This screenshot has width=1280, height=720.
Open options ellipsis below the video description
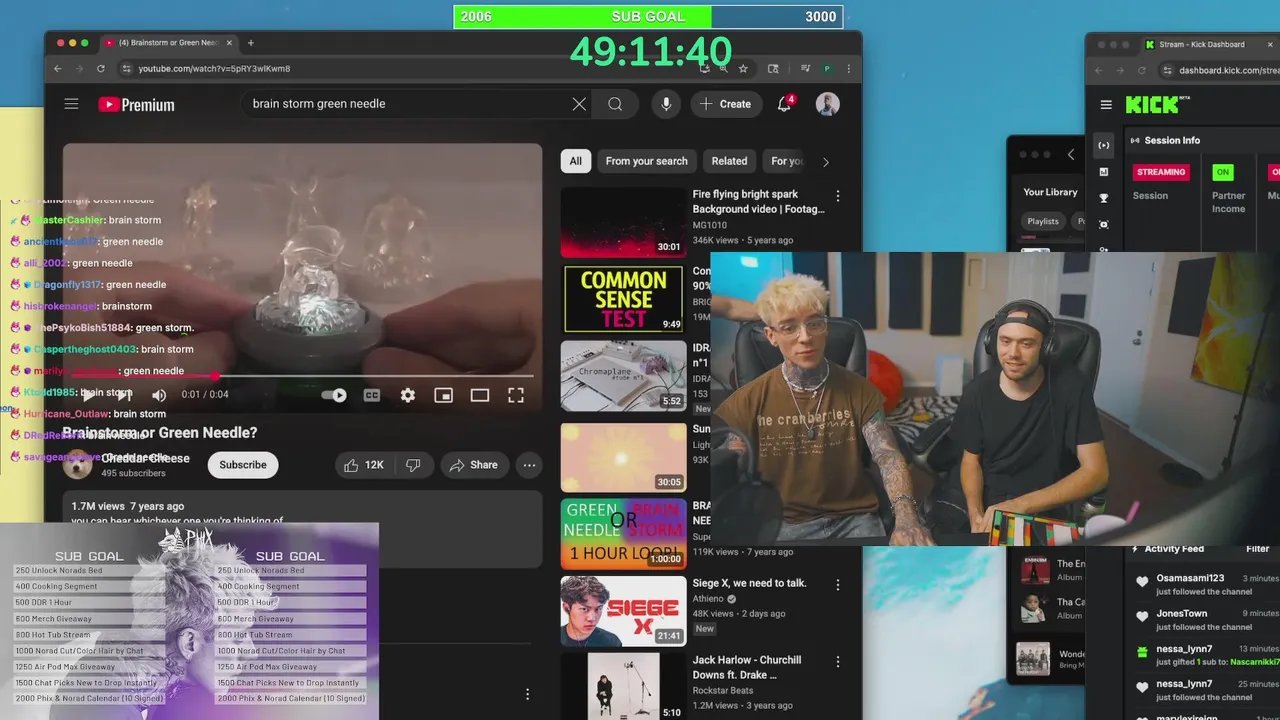[x=527, y=694]
